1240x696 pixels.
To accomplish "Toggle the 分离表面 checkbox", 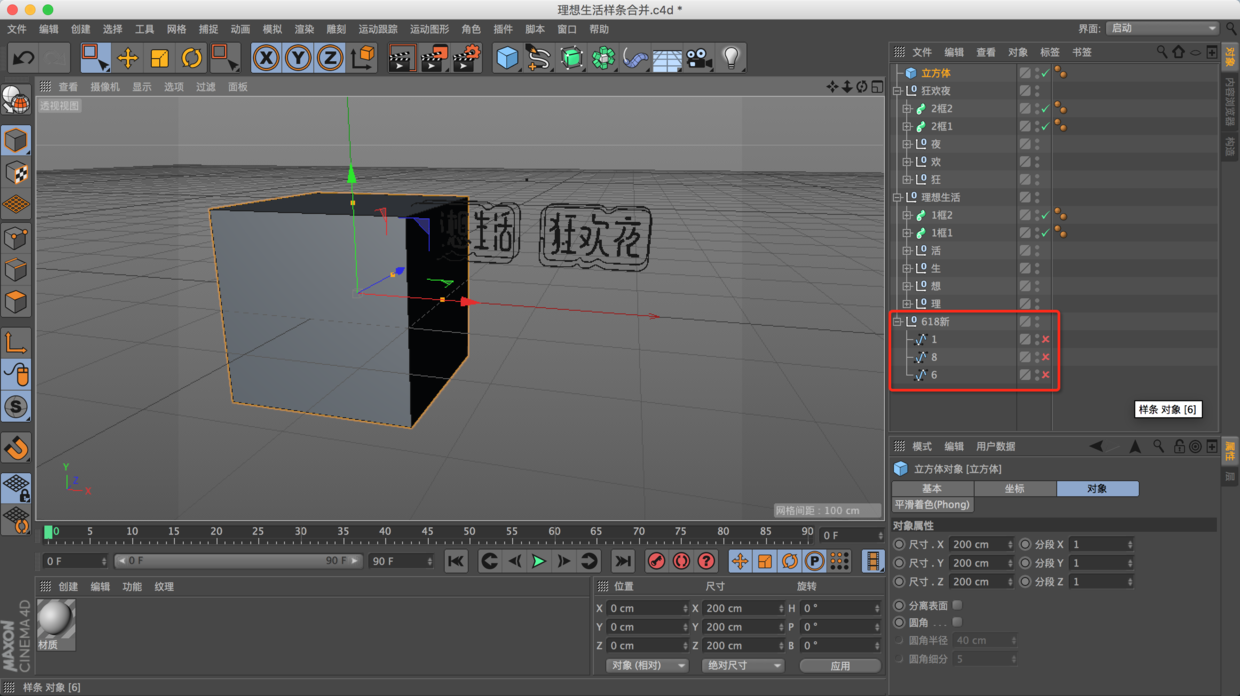I will [x=958, y=605].
